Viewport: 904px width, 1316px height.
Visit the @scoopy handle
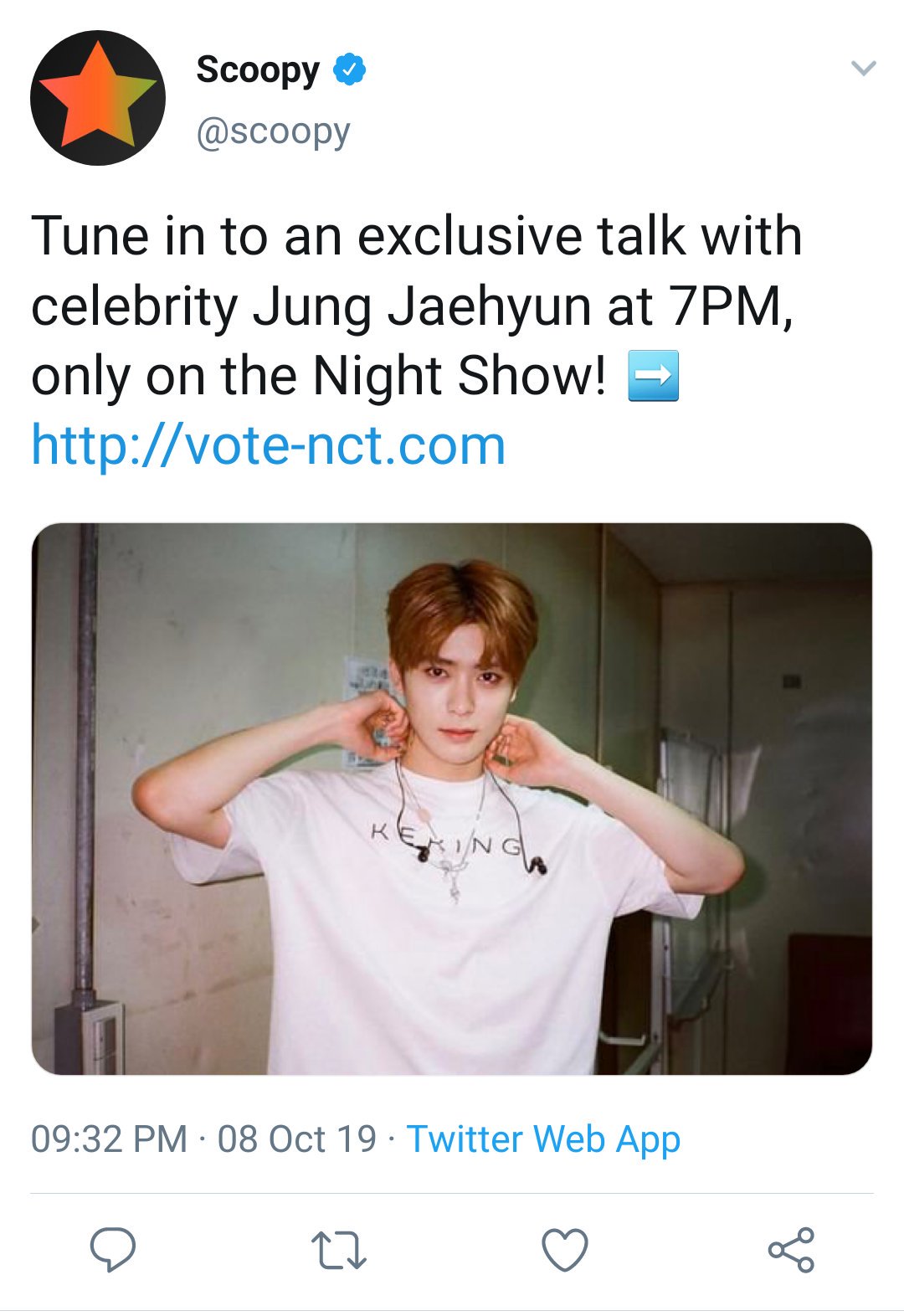273,132
